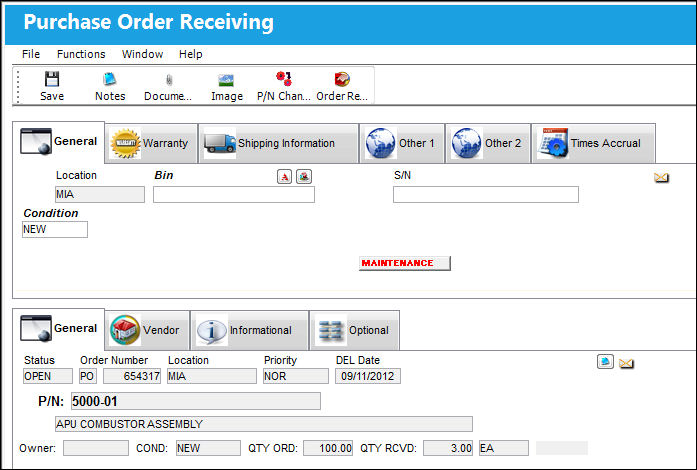Click the envelope icon in the order section
This screenshot has height=470, width=697.
(626, 364)
